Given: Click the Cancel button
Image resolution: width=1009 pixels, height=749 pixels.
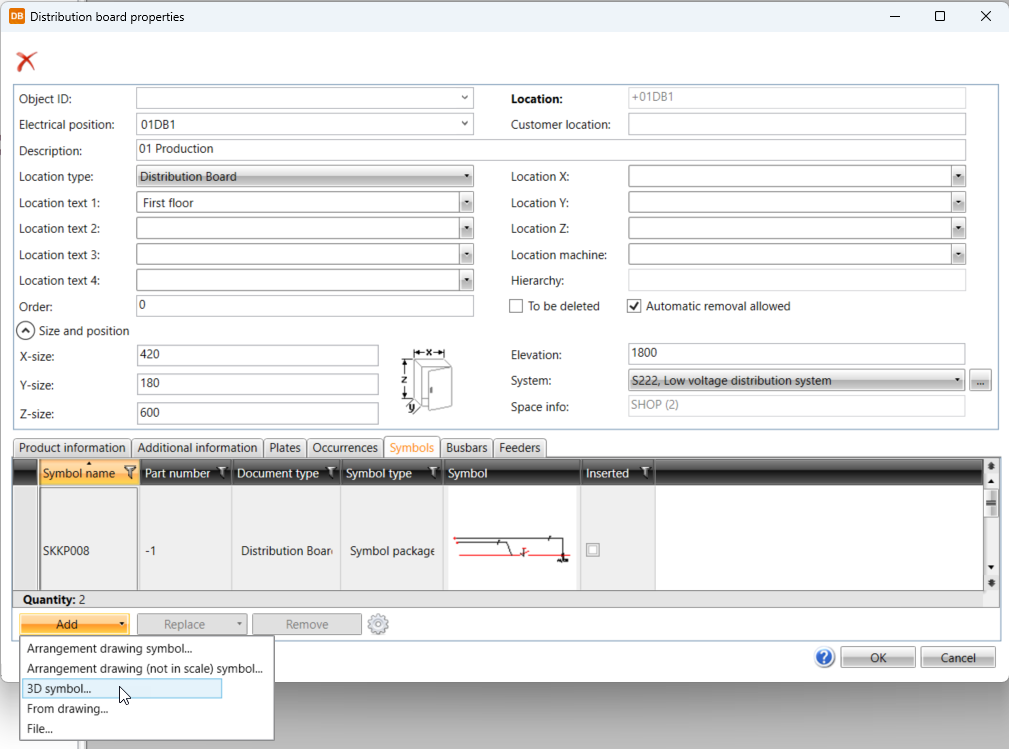Looking at the screenshot, I should (957, 657).
